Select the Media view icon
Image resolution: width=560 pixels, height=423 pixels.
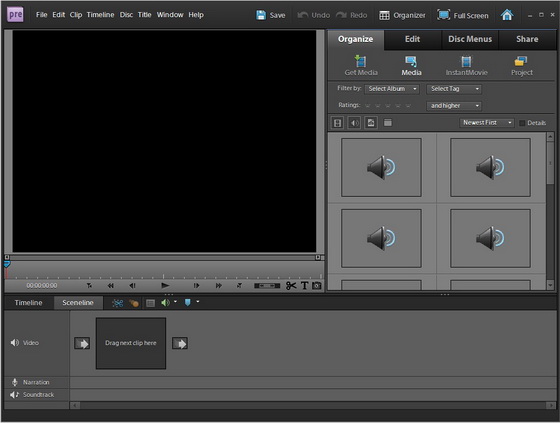coord(411,61)
